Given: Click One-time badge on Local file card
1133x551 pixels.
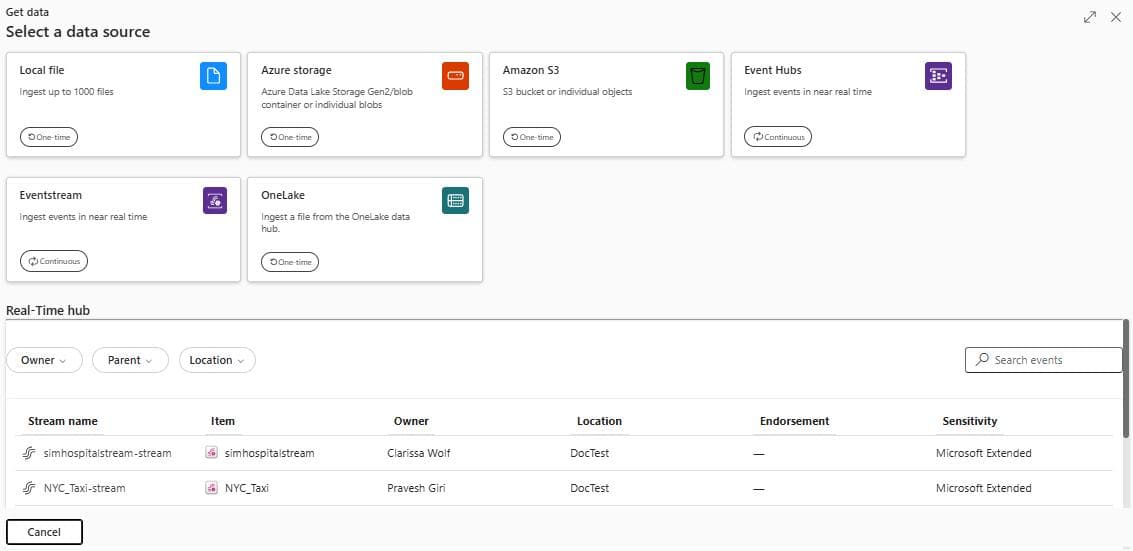Looking at the screenshot, I should (x=48, y=136).
